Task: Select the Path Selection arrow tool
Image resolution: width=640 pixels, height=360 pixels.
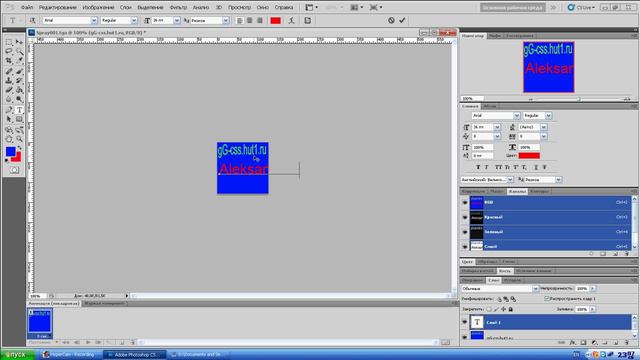Action: pyautogui.click(x=9, y=119)
